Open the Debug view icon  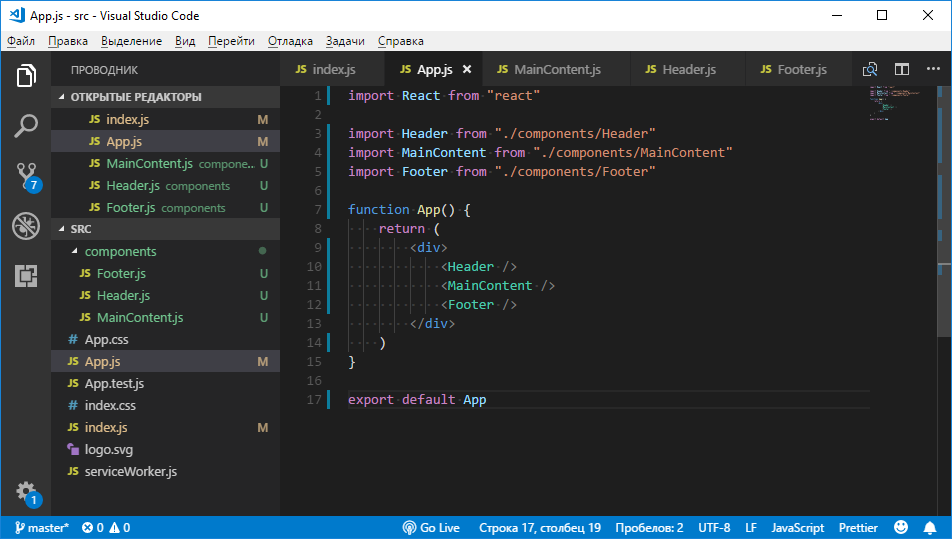click(26, 226)
